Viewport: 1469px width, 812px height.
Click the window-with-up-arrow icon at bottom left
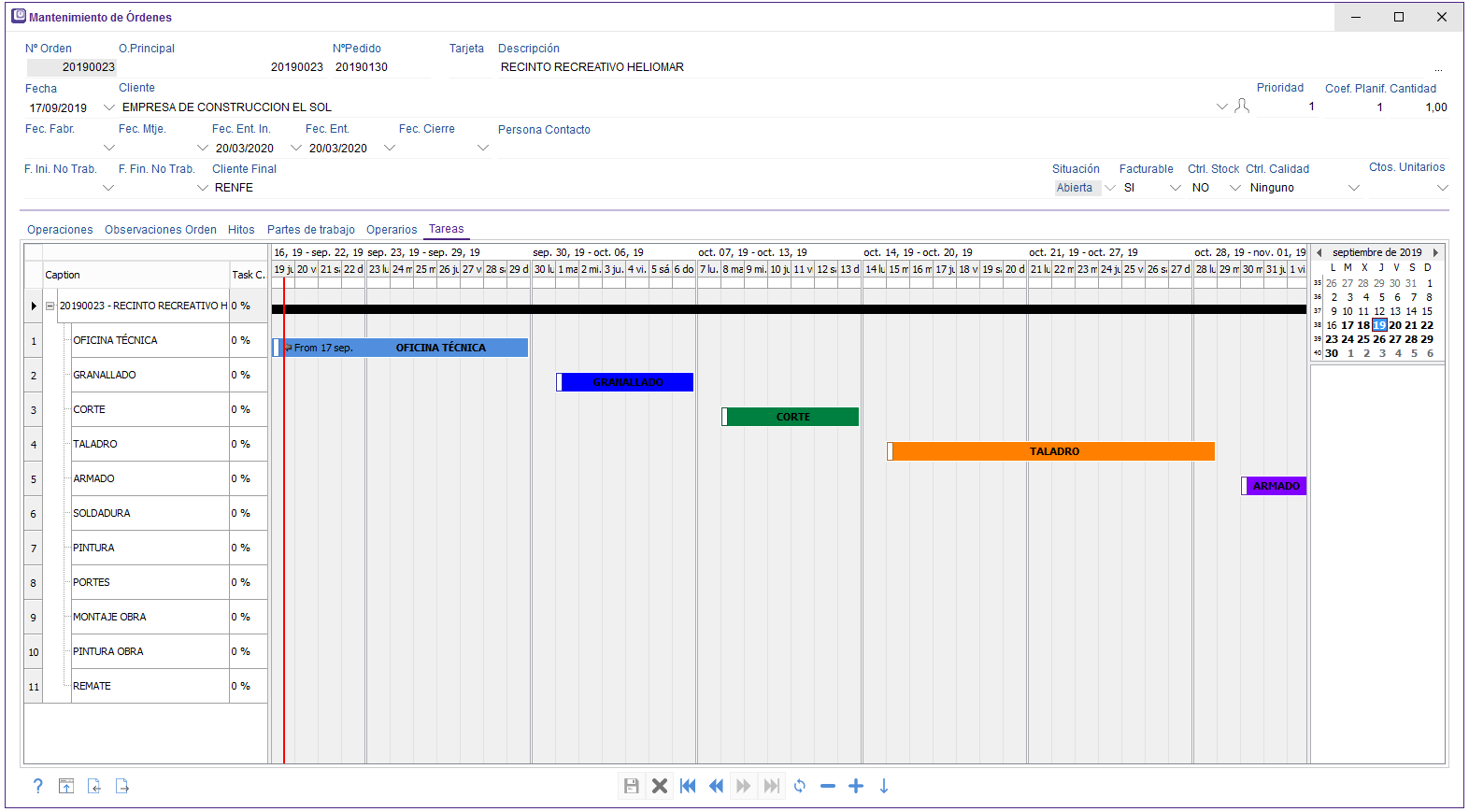(66, 786)
